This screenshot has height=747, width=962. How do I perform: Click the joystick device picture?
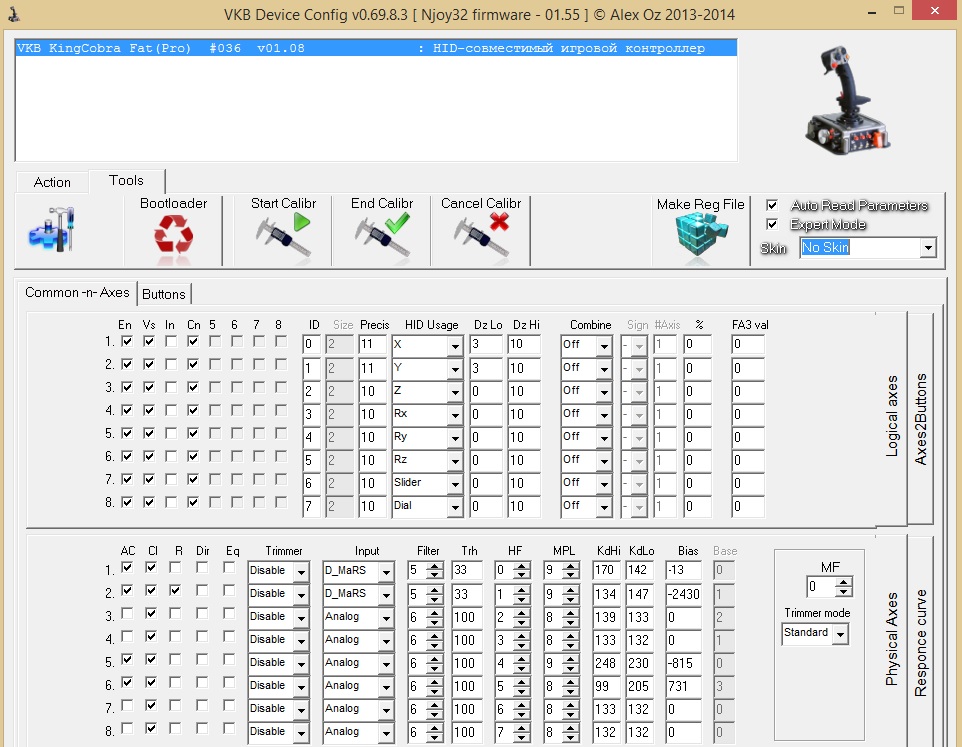point(847,99)
